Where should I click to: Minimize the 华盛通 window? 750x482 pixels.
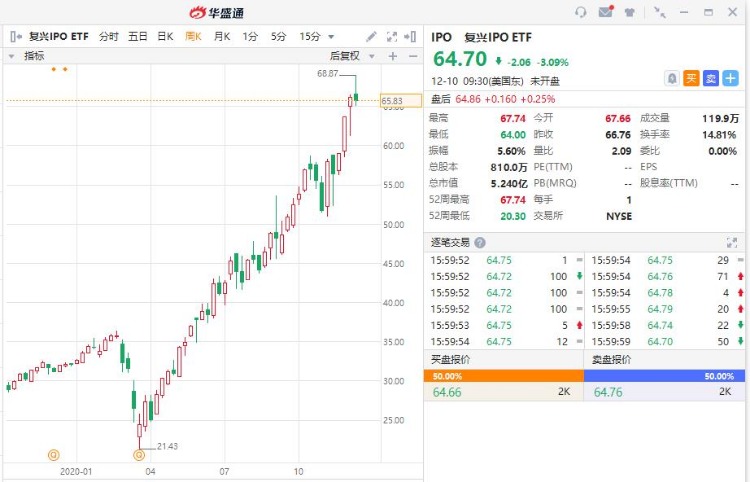pyautogui.click(x=684, y=12)
